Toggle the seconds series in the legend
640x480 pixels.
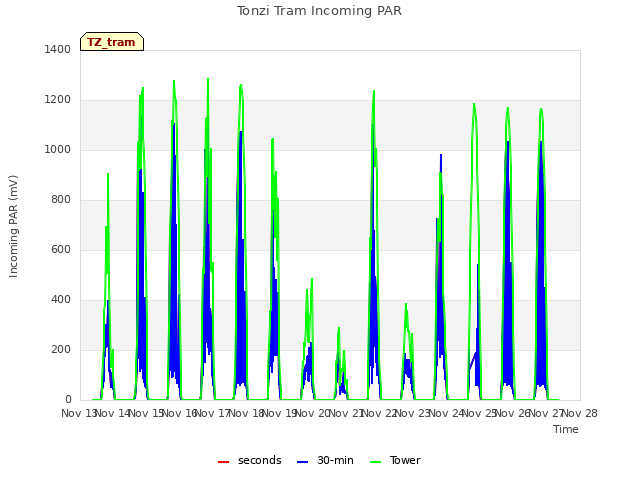[250, 460]
